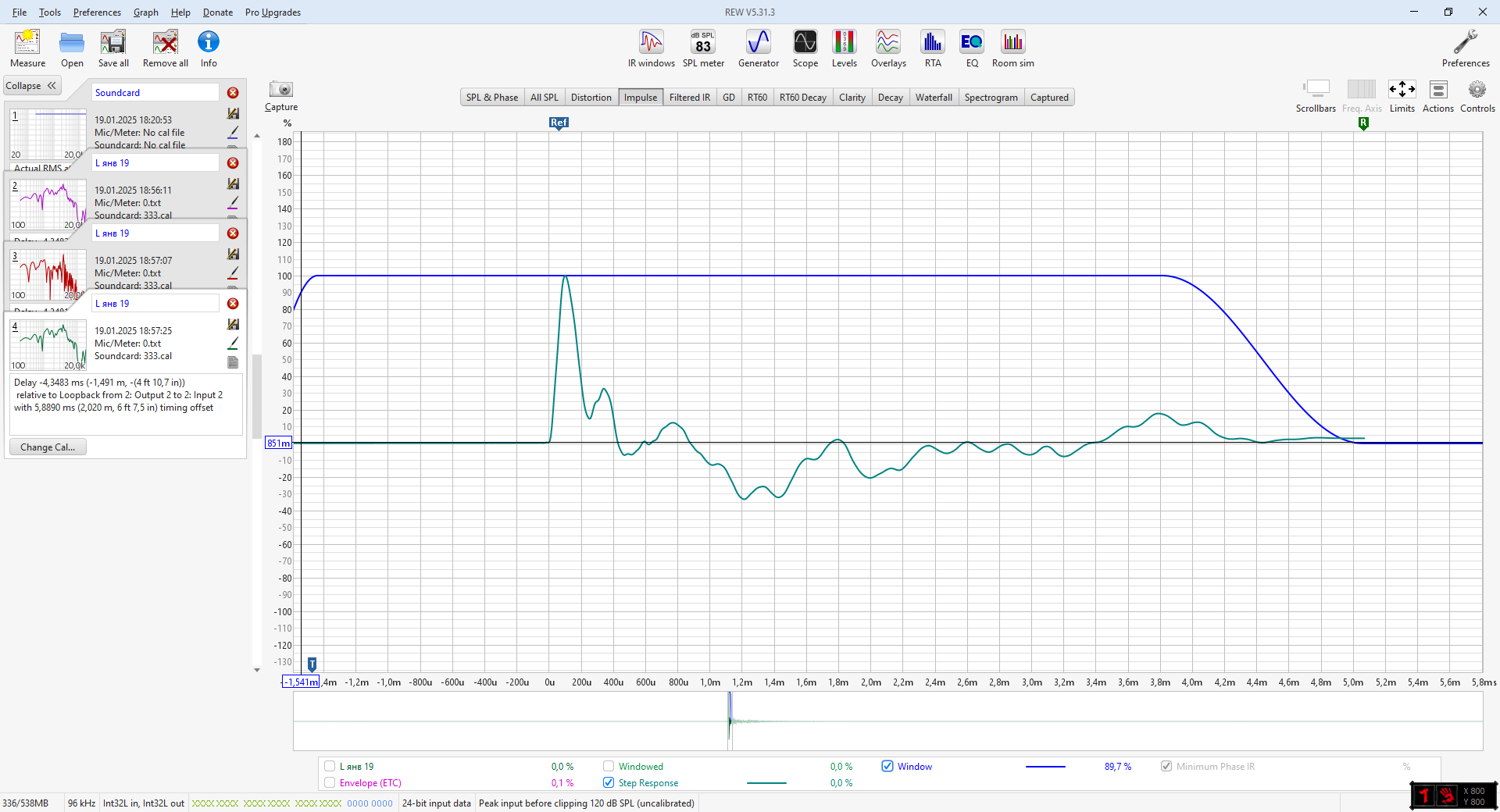The height and width of the screenshot is (812, 1500).
Task: Disable the Step Response checkbox
Action: point(609,783)
